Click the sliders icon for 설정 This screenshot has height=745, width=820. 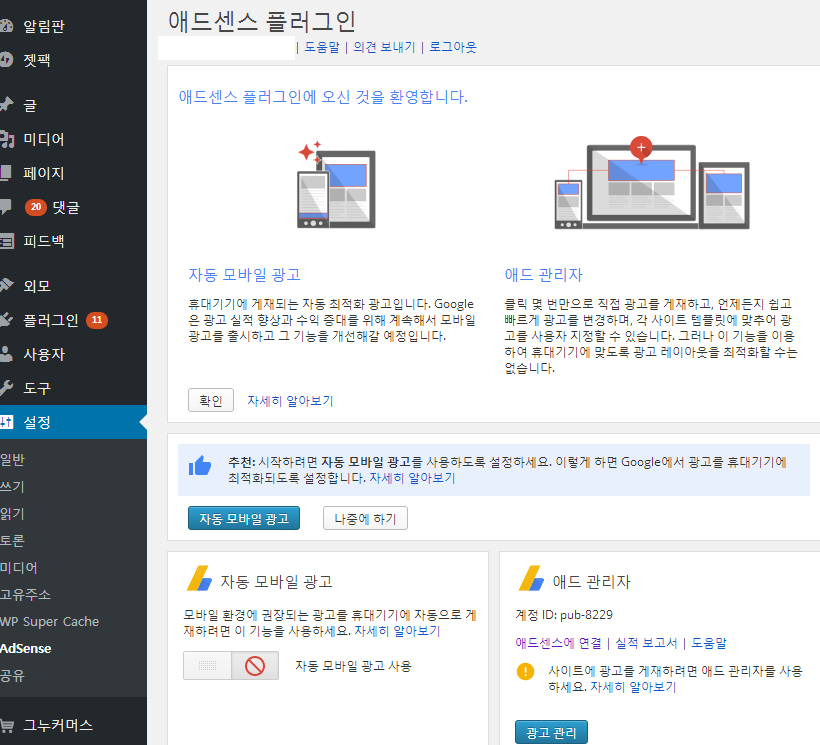click(6, 422)
